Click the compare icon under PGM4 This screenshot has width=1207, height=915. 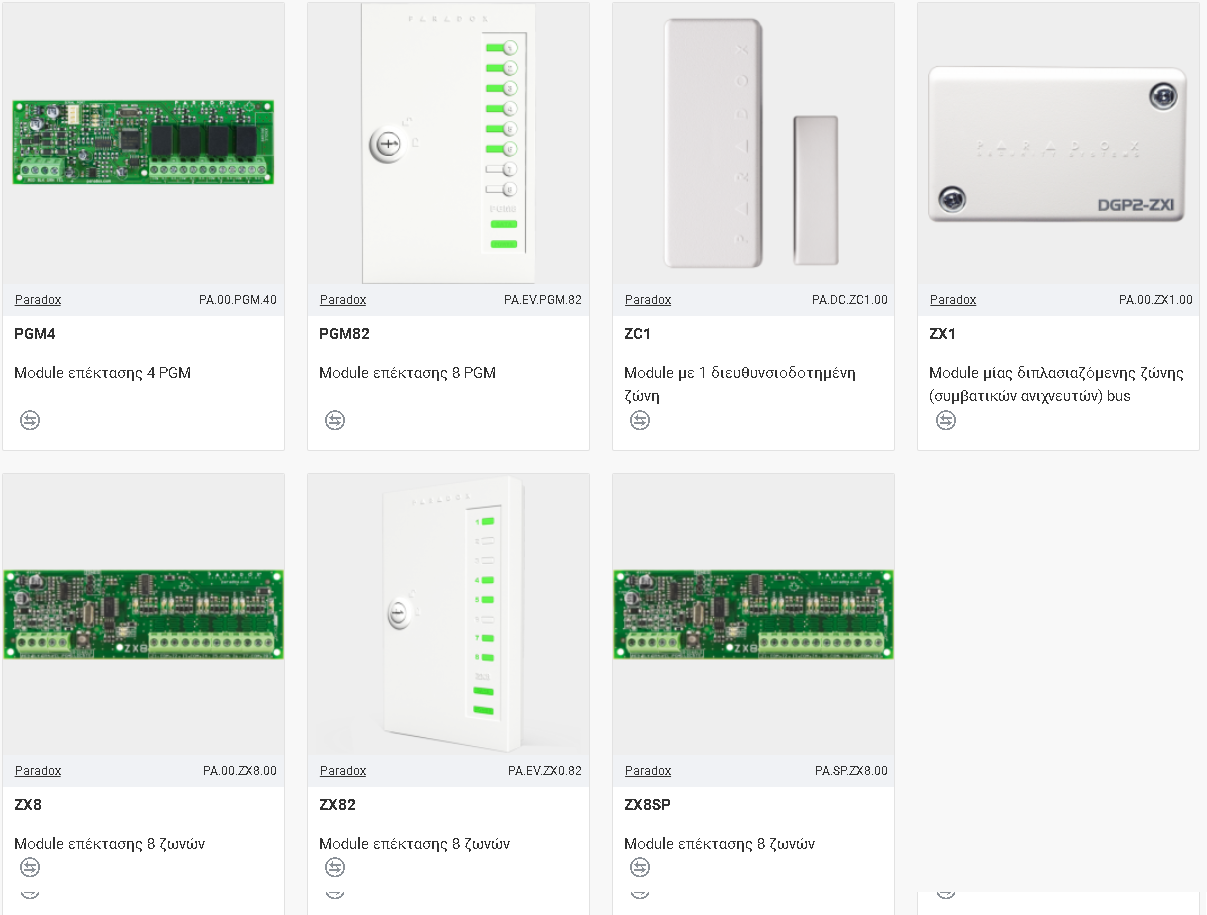30,421
